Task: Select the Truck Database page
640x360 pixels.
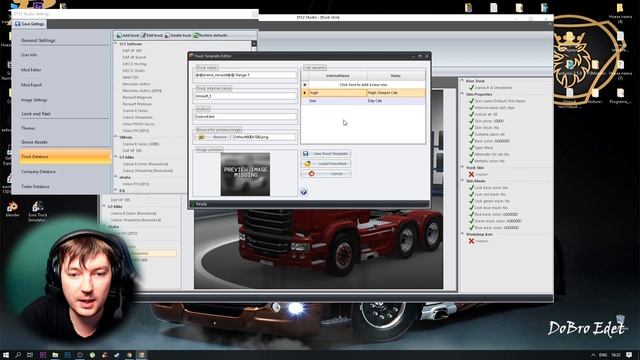Action: (65, 157)
